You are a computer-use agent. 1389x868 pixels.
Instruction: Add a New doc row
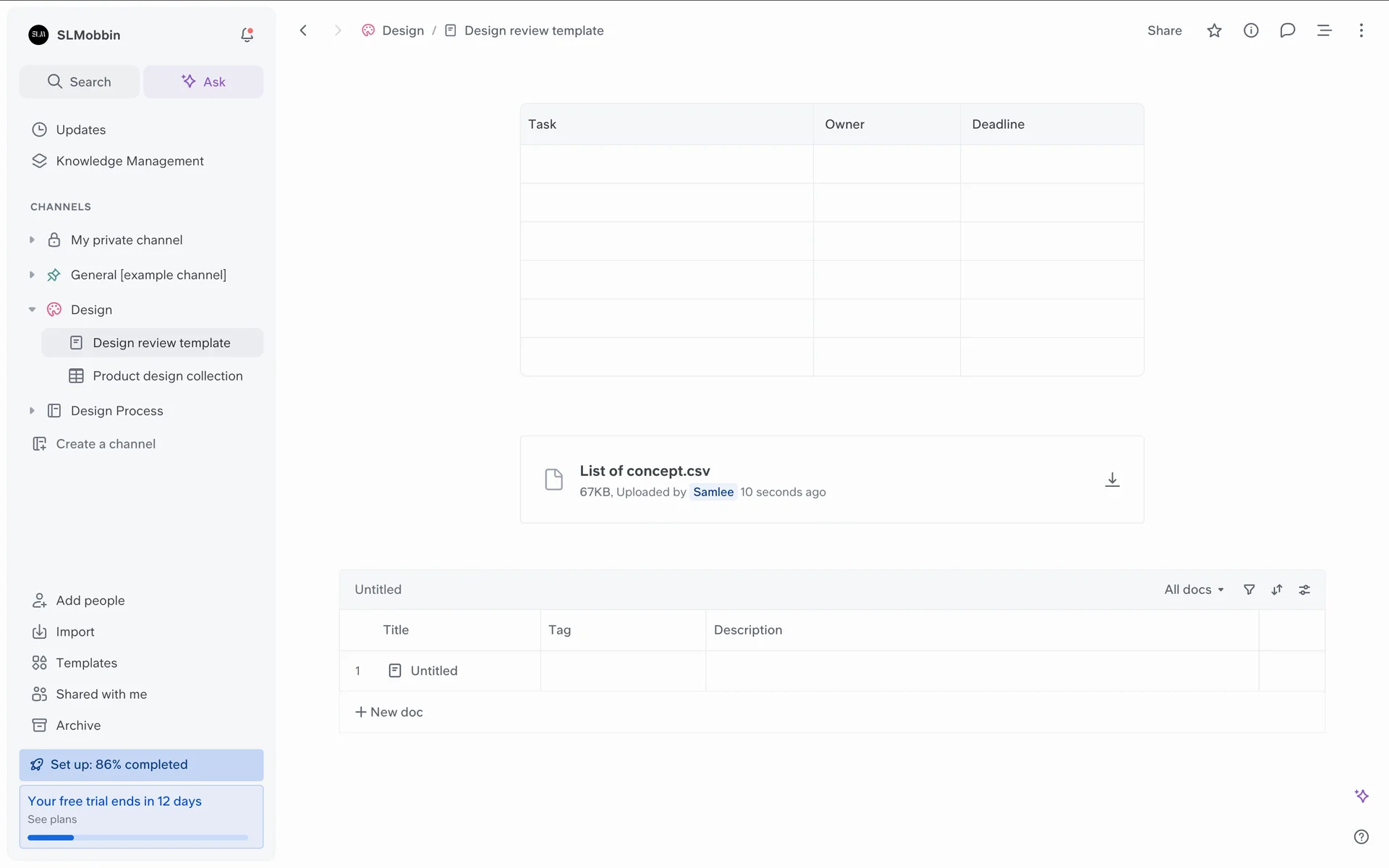tap(389, 712)
